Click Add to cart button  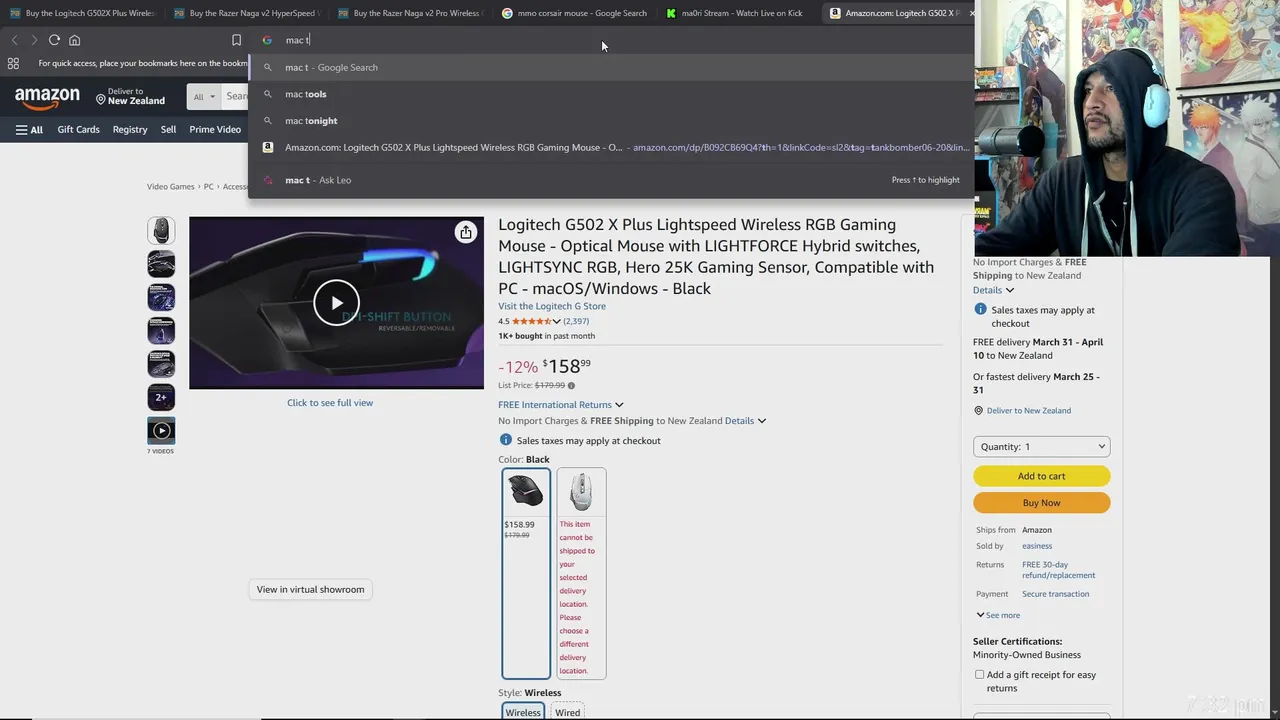point(1041,476)
